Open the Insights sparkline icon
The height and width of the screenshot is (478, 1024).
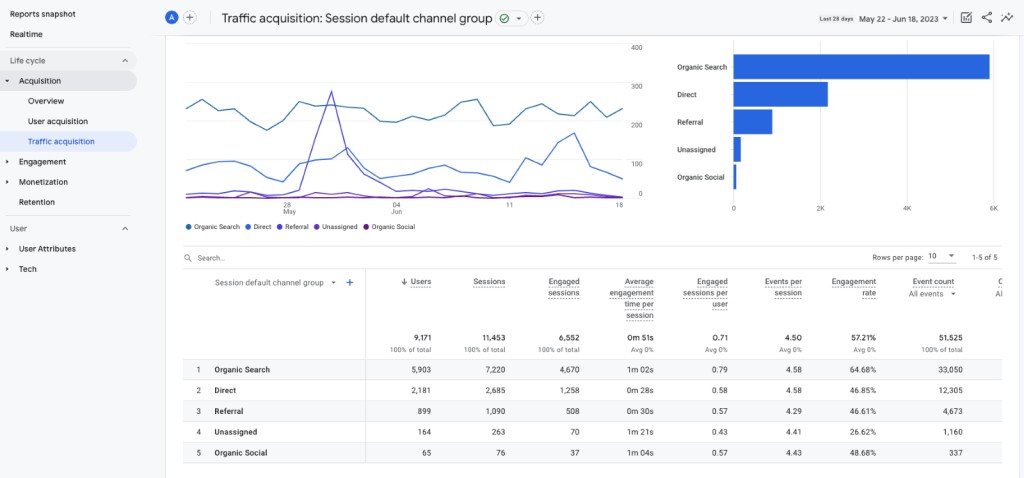pos(1006,18)
